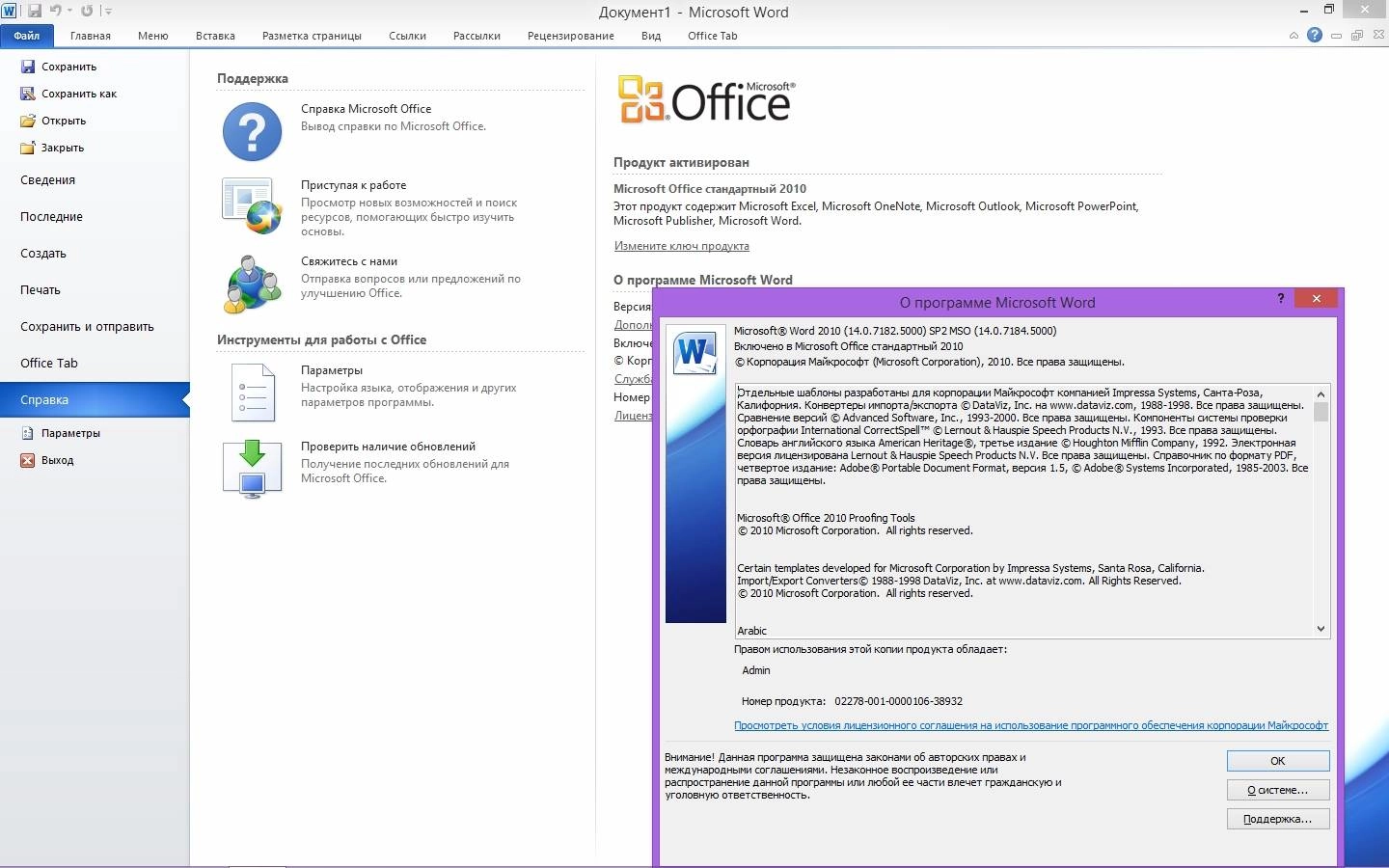The image size is (1389, 868).
Task: Click product number 02278-001-0000106-38932 text
Action: pyautogui.click(x=898, y=701)
